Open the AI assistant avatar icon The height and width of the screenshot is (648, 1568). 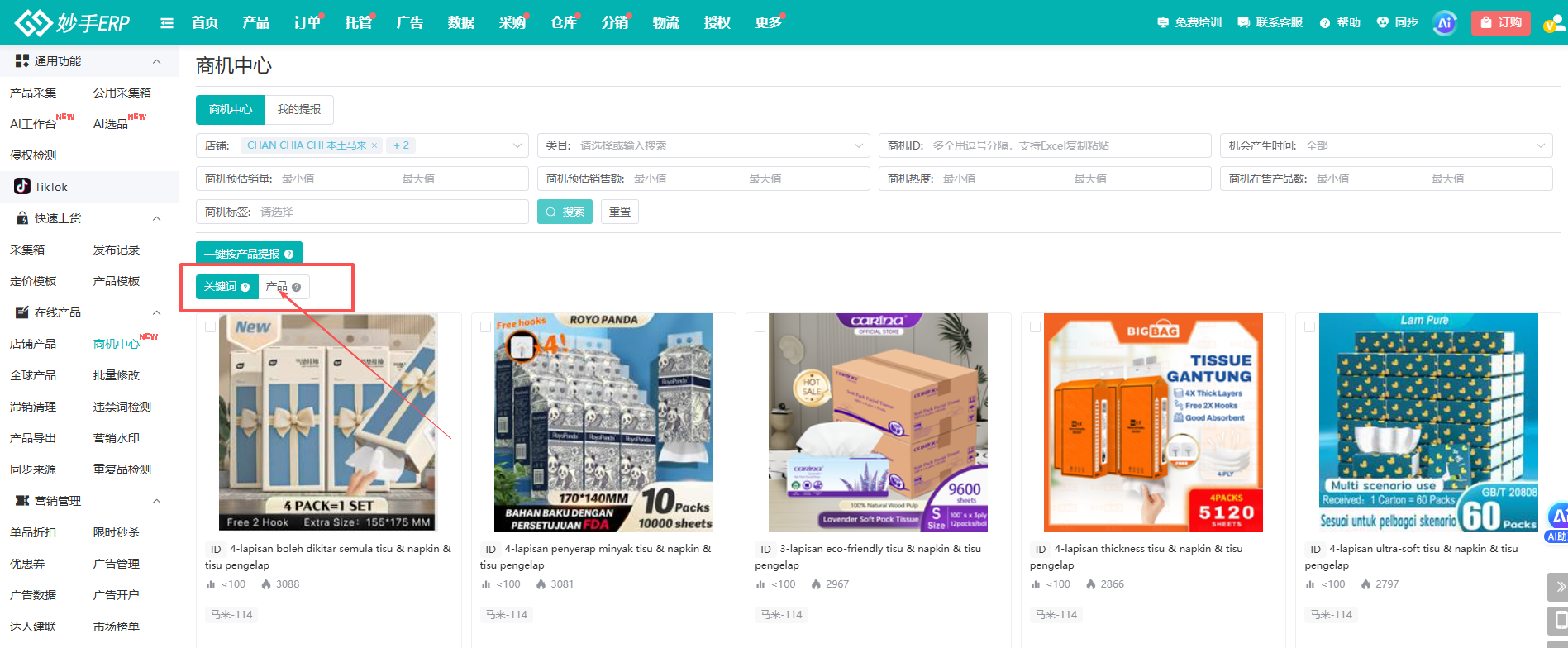[x=1445, y=23]
